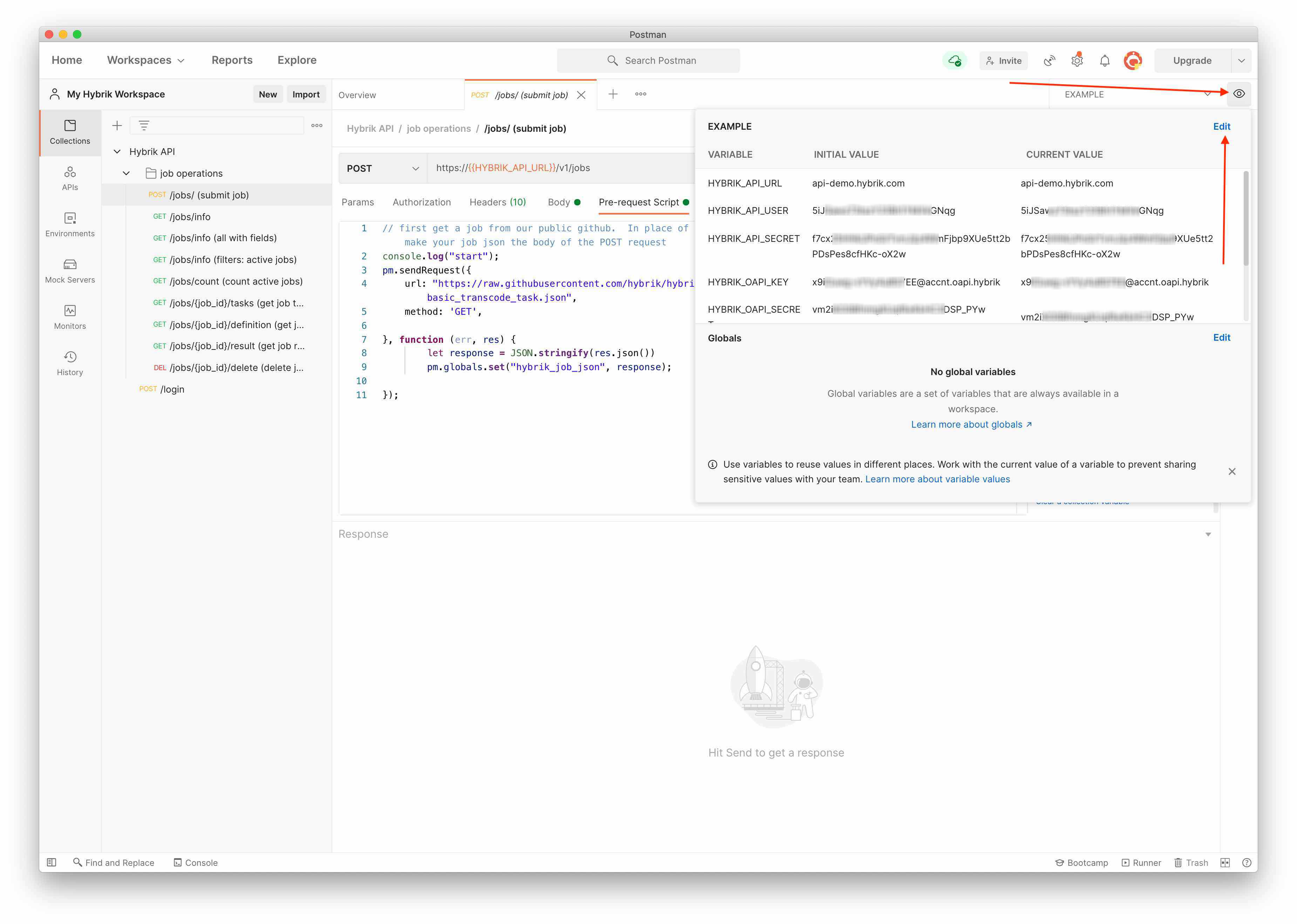Screen dimensions: 1297x924
Task: Open the settings gear icon
Action: (x=1077, y=60)
